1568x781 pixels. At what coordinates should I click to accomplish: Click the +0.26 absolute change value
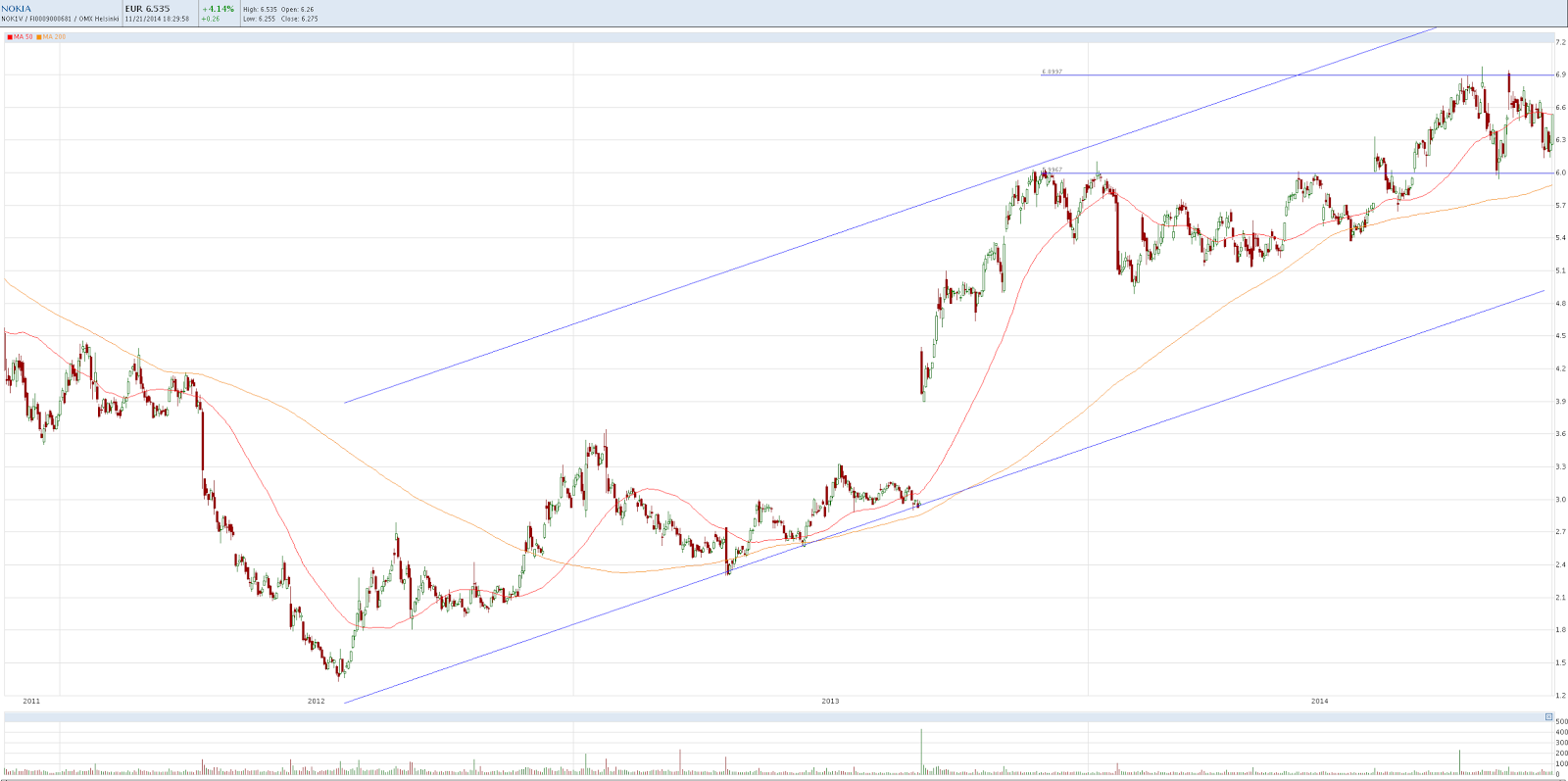click(211, 19)
